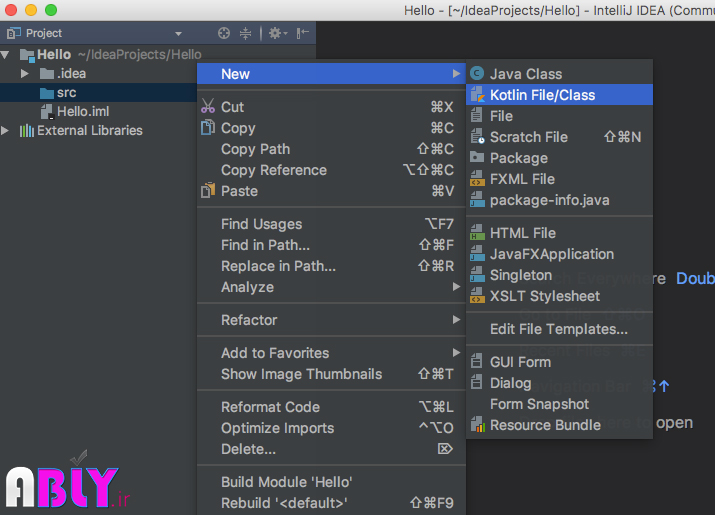Open the Project view dropdown arrow

178,33
